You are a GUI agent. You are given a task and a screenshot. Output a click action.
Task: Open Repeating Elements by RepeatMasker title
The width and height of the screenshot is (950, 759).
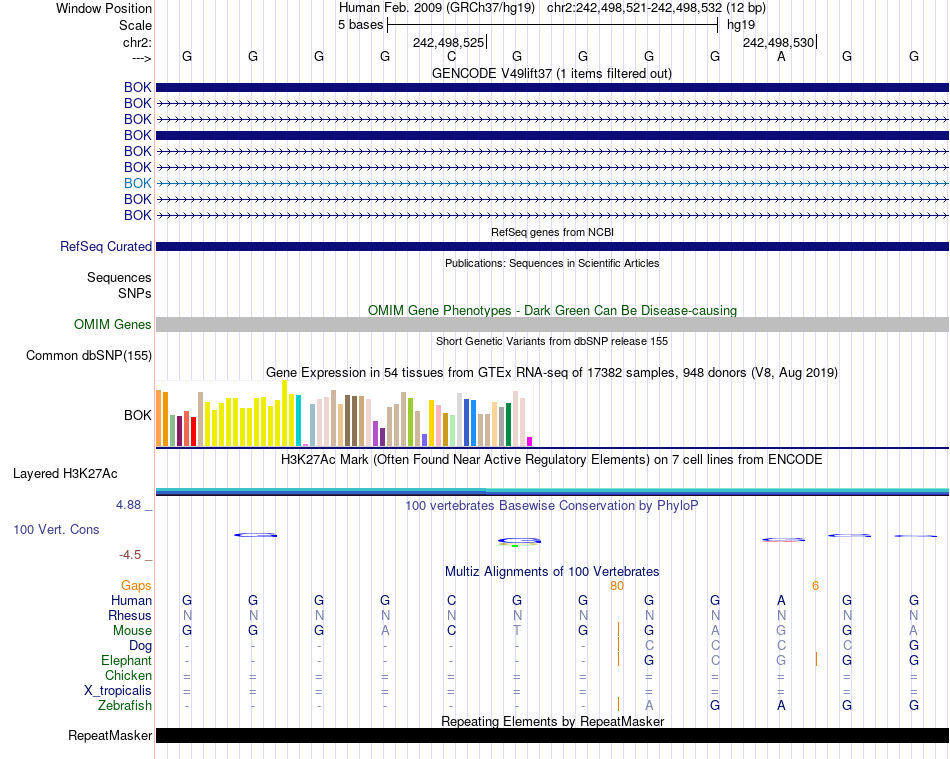pos(552,721)
